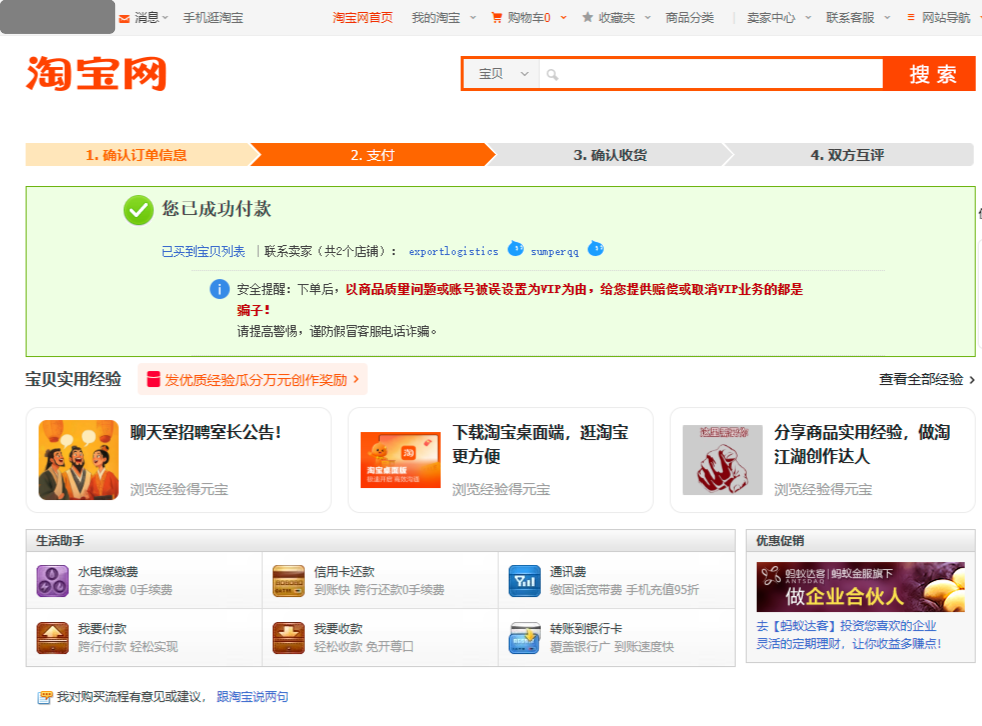Click the 信用卡还款 credit card icon
The image size is (982, 726).
(x=288, y=581)
